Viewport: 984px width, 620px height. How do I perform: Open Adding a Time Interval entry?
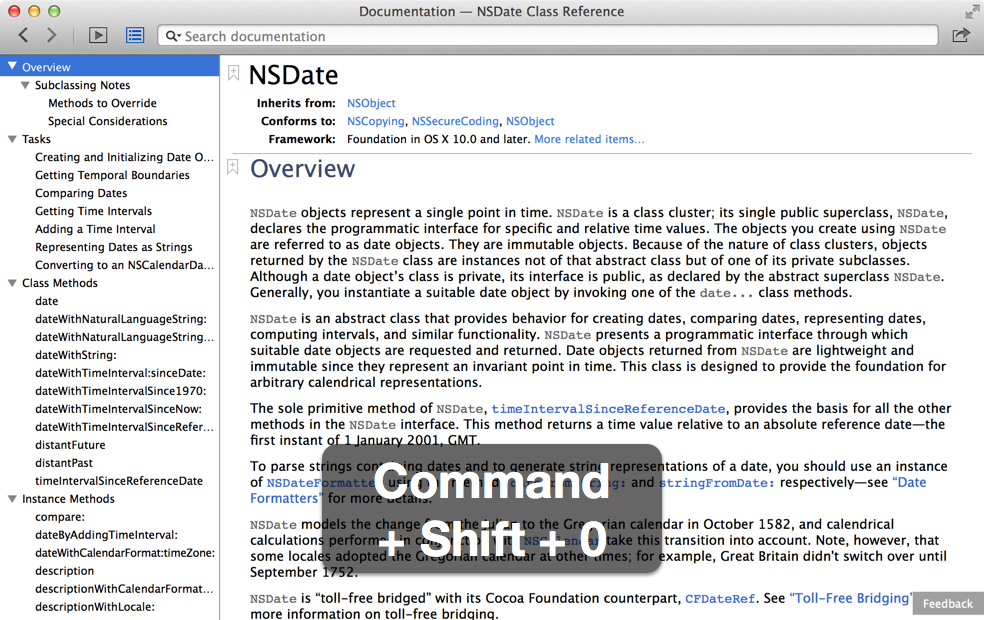[95, 229]
